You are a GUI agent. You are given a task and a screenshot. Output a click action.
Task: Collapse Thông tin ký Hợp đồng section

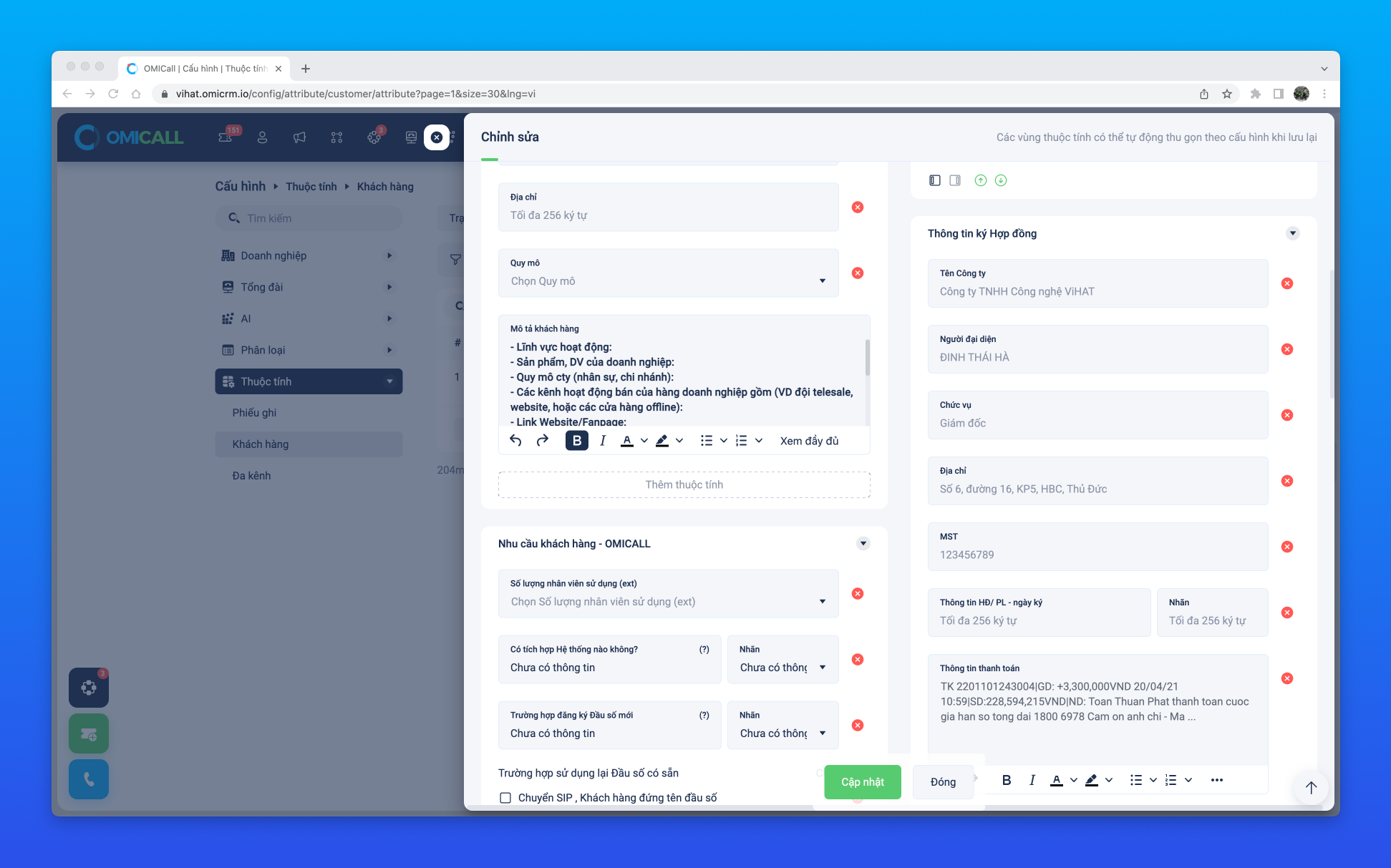pyautogui.click(x=1293, y=233)
